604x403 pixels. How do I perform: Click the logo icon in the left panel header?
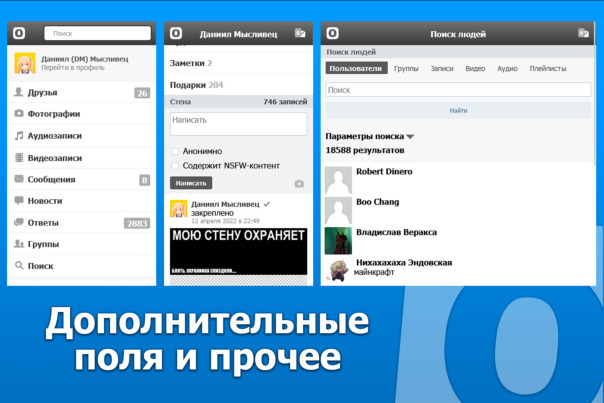click(19, 33)
